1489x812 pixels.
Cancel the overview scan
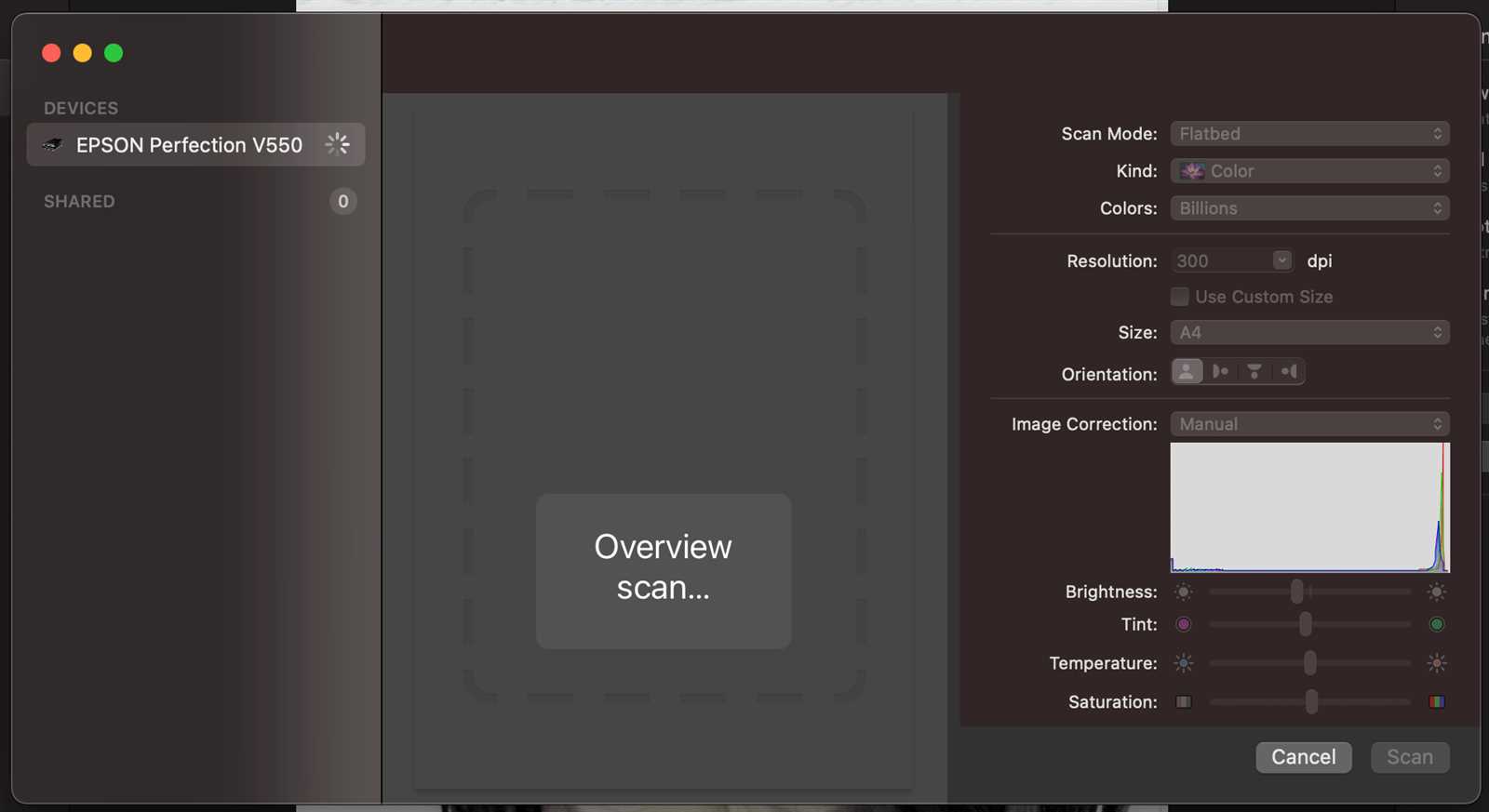click(1304, 757)
